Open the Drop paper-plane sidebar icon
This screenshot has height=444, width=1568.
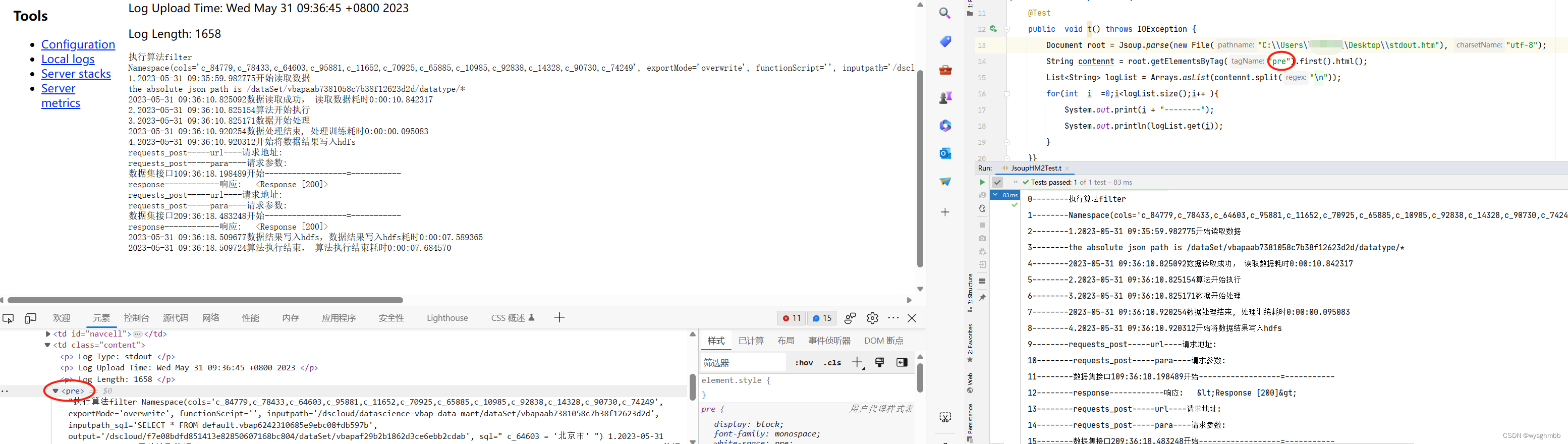[x=945, y=182]
